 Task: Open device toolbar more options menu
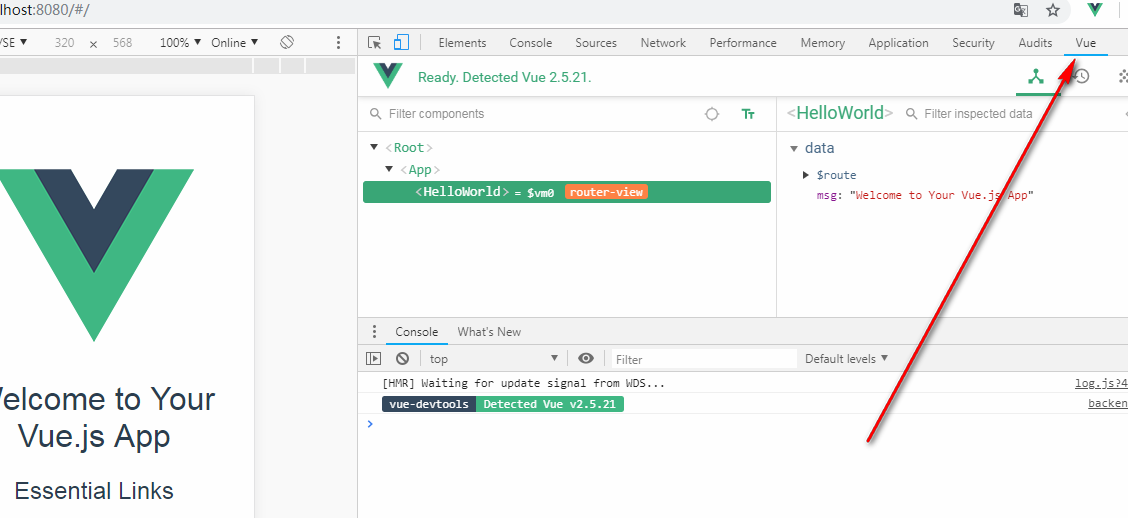point(338,42)
